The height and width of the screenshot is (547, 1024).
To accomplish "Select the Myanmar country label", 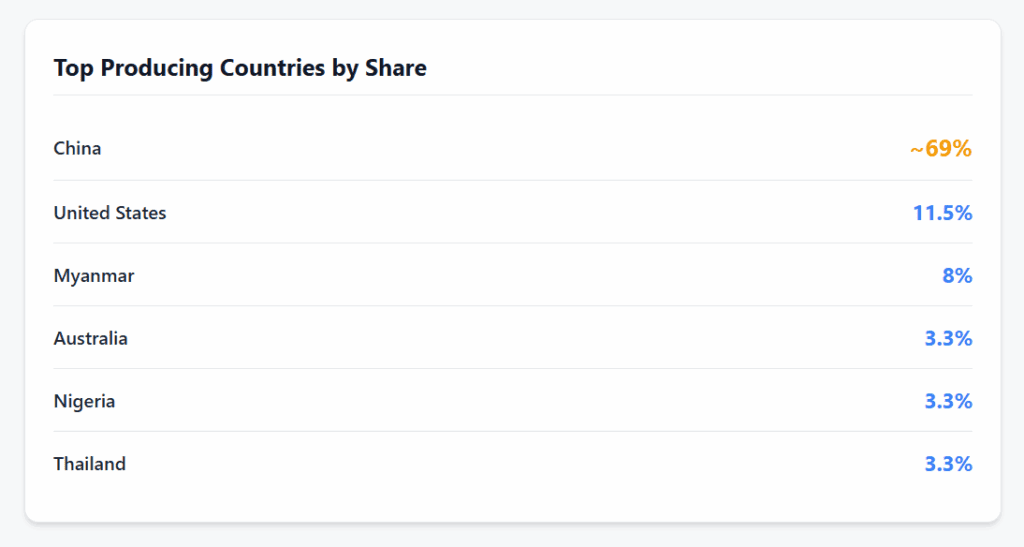I will [x=94, y=275].
